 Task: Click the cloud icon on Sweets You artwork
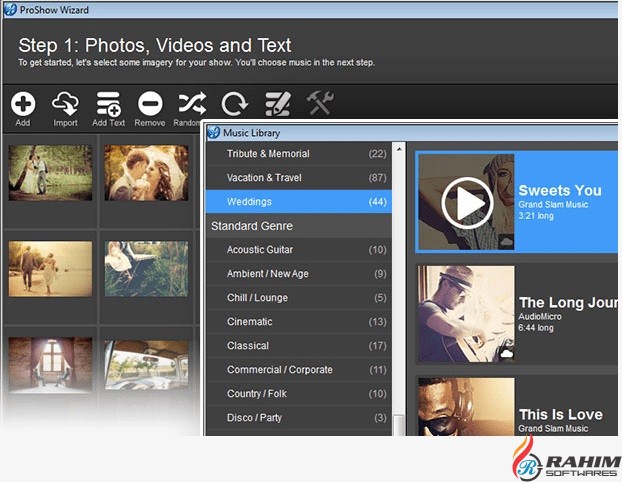tap(505, 241)
